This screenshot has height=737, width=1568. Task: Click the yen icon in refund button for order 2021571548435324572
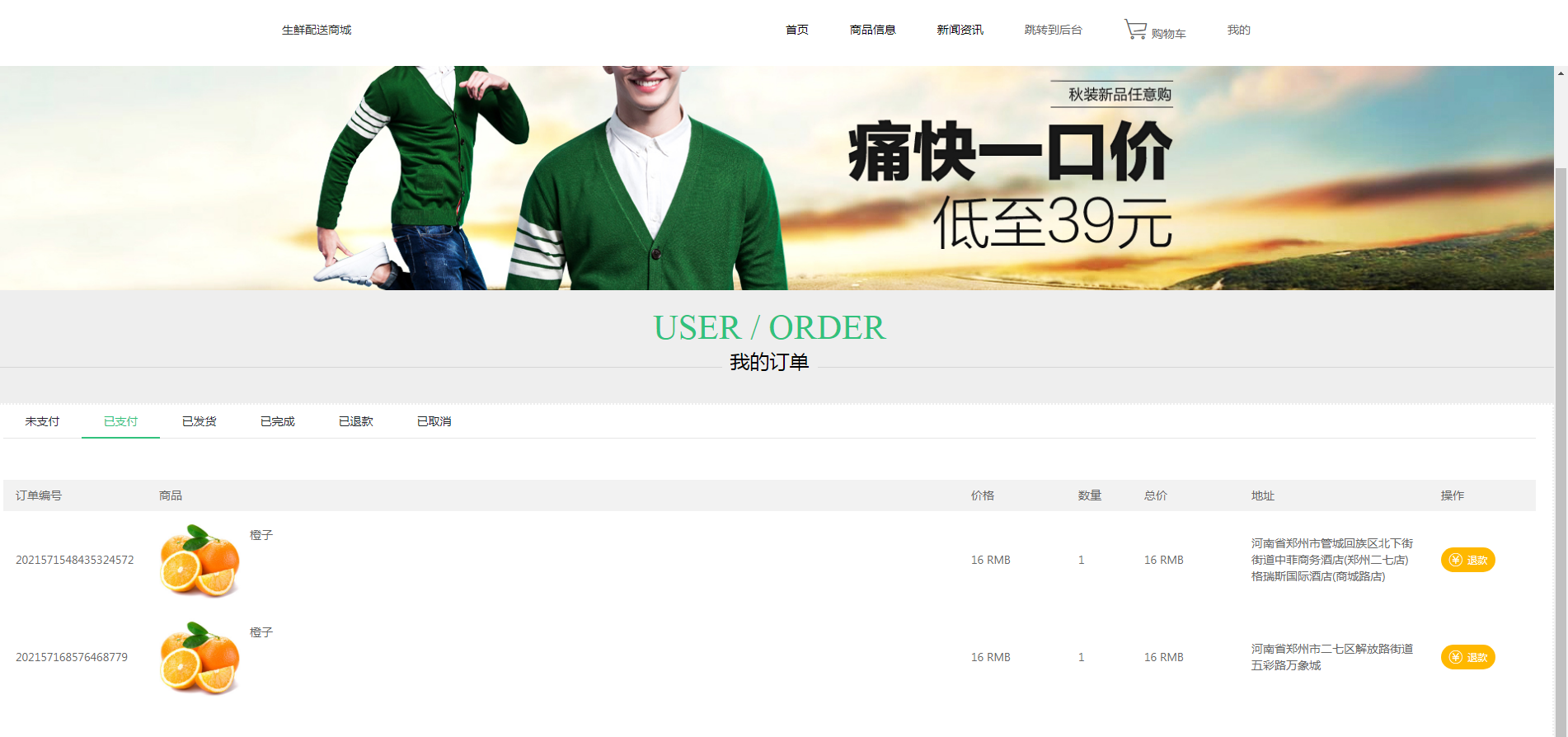click(x=1456, y=560)
